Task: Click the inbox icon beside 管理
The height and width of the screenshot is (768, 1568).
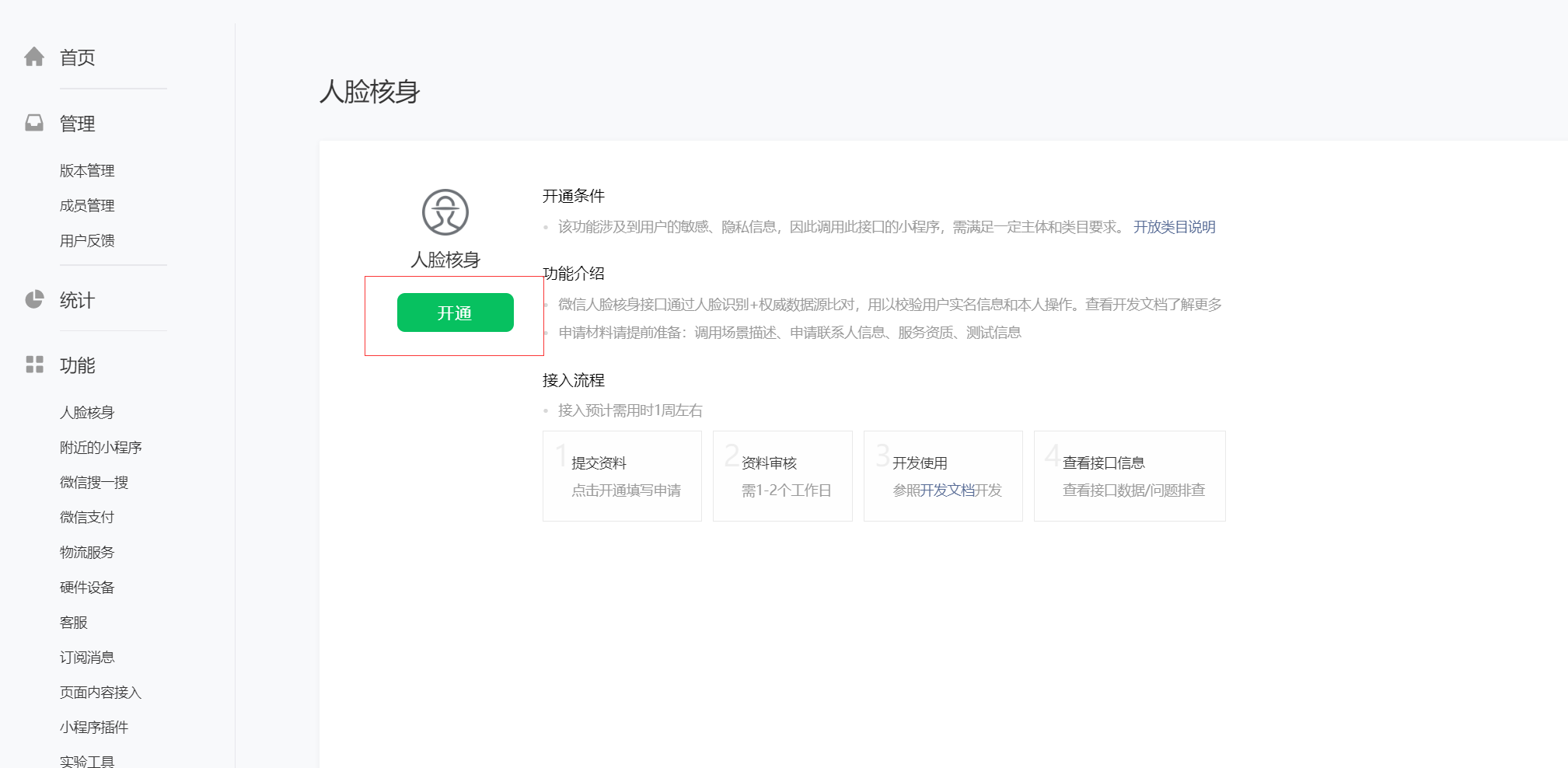Action: 34,123
